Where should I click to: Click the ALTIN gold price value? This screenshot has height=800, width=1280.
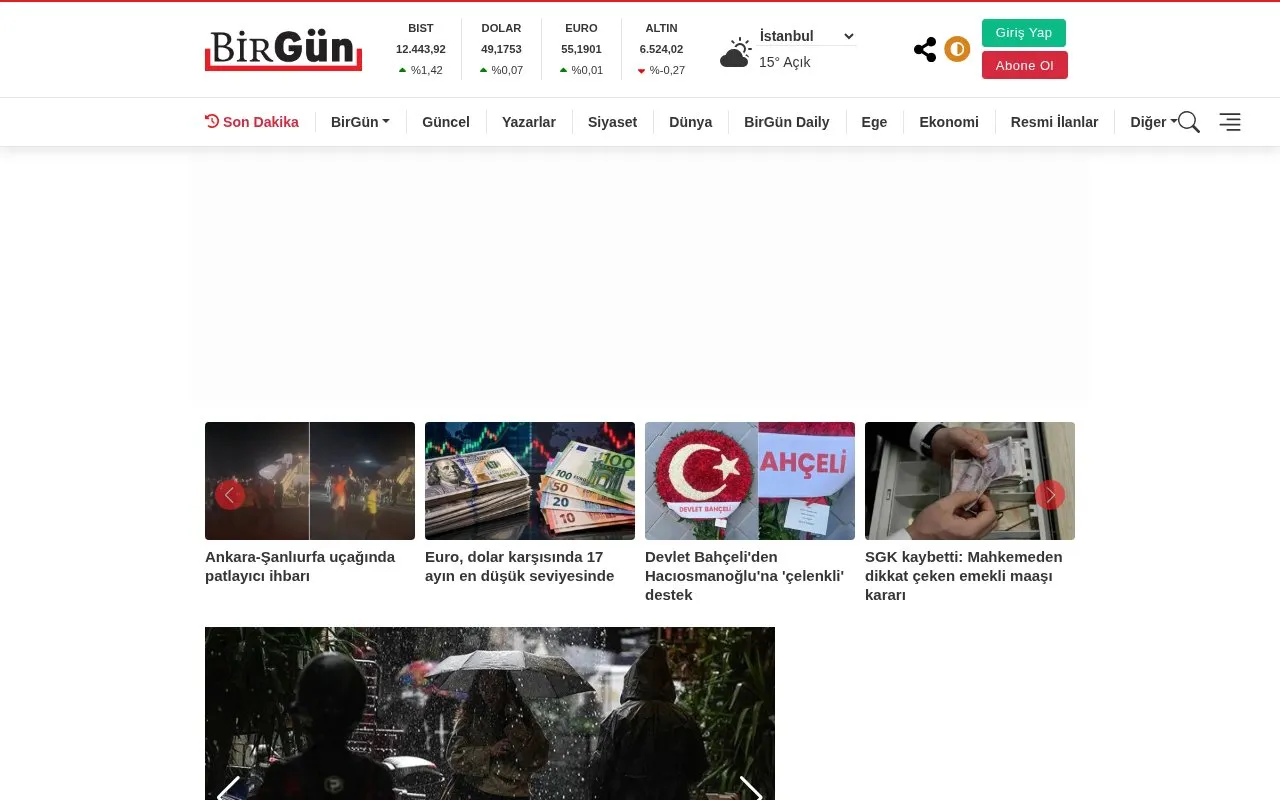tap(661, 49)
